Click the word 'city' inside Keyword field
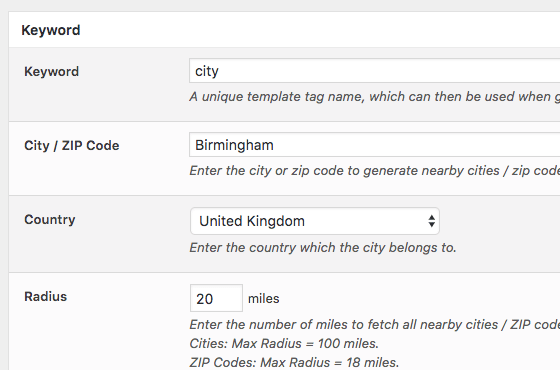 [207, 71]
